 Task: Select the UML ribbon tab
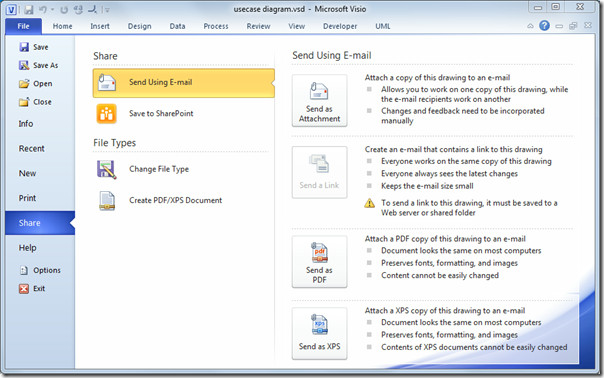click(383, 26)
